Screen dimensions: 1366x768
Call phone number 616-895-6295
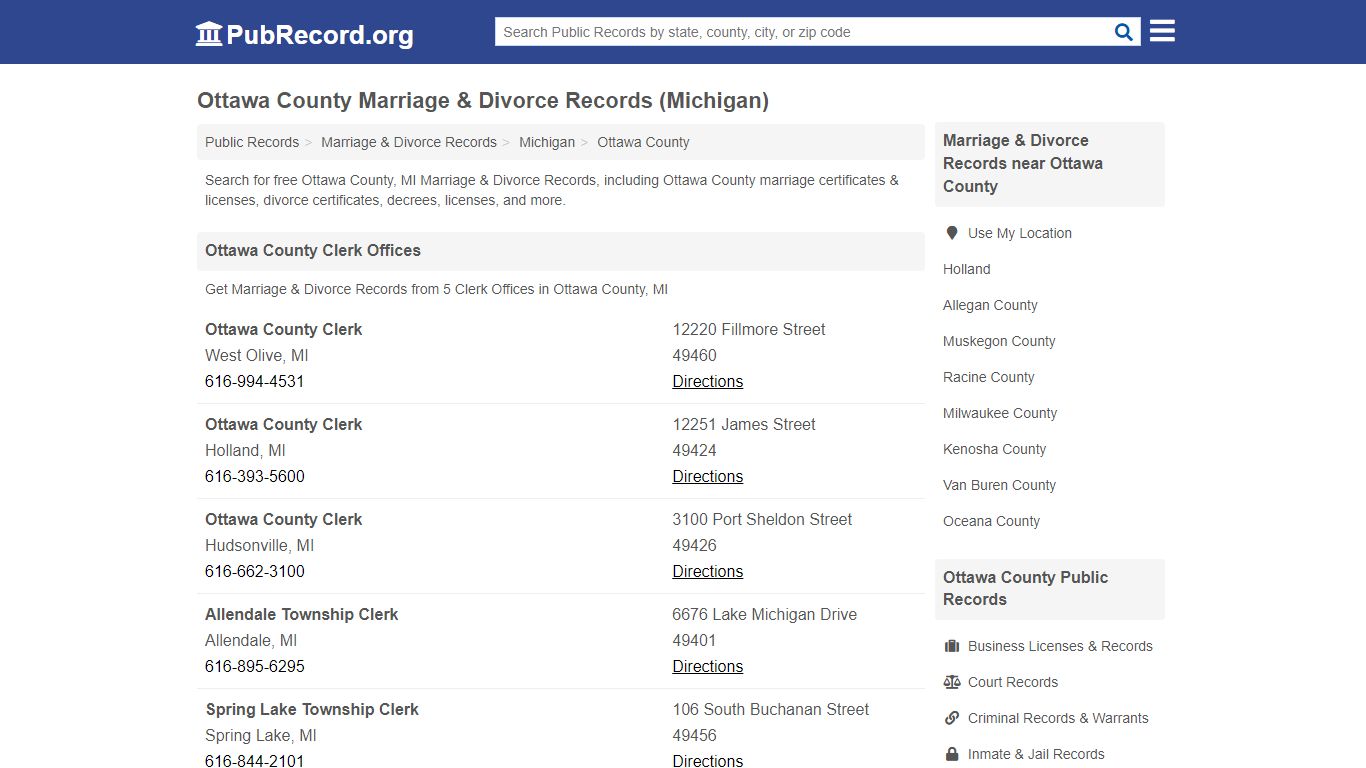coord(255,666)
